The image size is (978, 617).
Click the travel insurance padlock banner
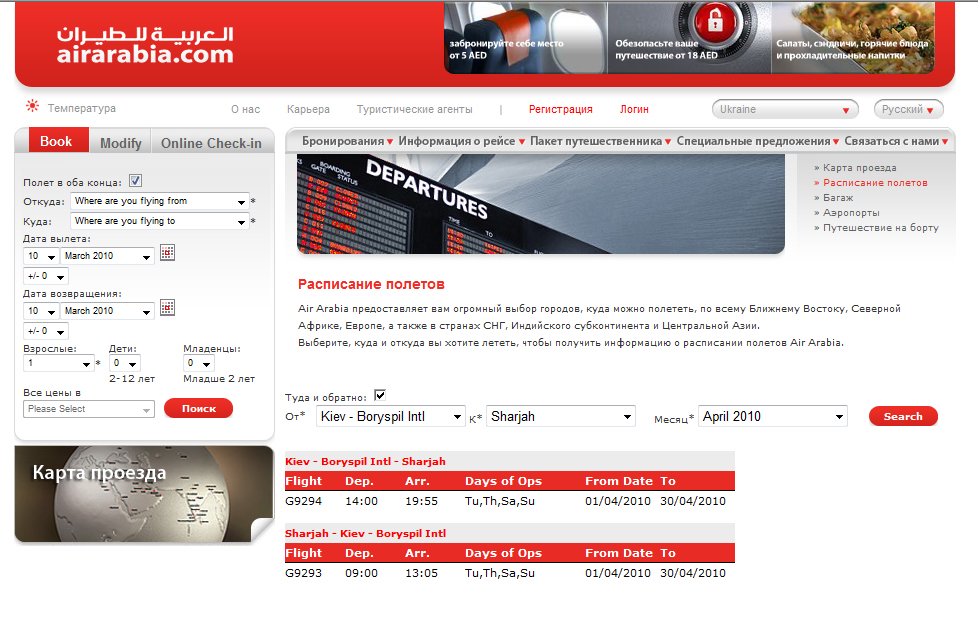pyautogui.click(x=689, y=37)
